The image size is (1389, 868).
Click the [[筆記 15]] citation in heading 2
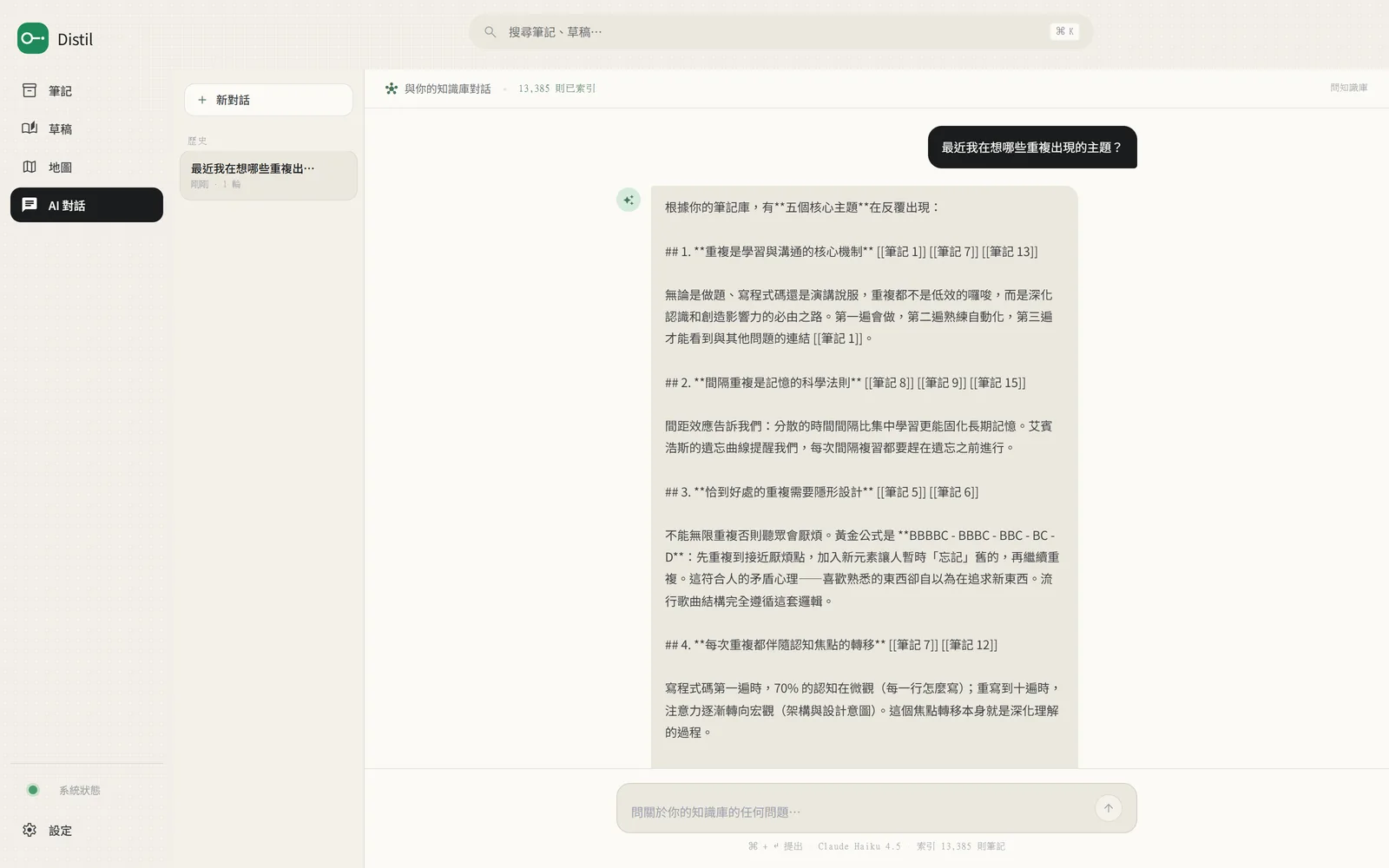(997, 383)
